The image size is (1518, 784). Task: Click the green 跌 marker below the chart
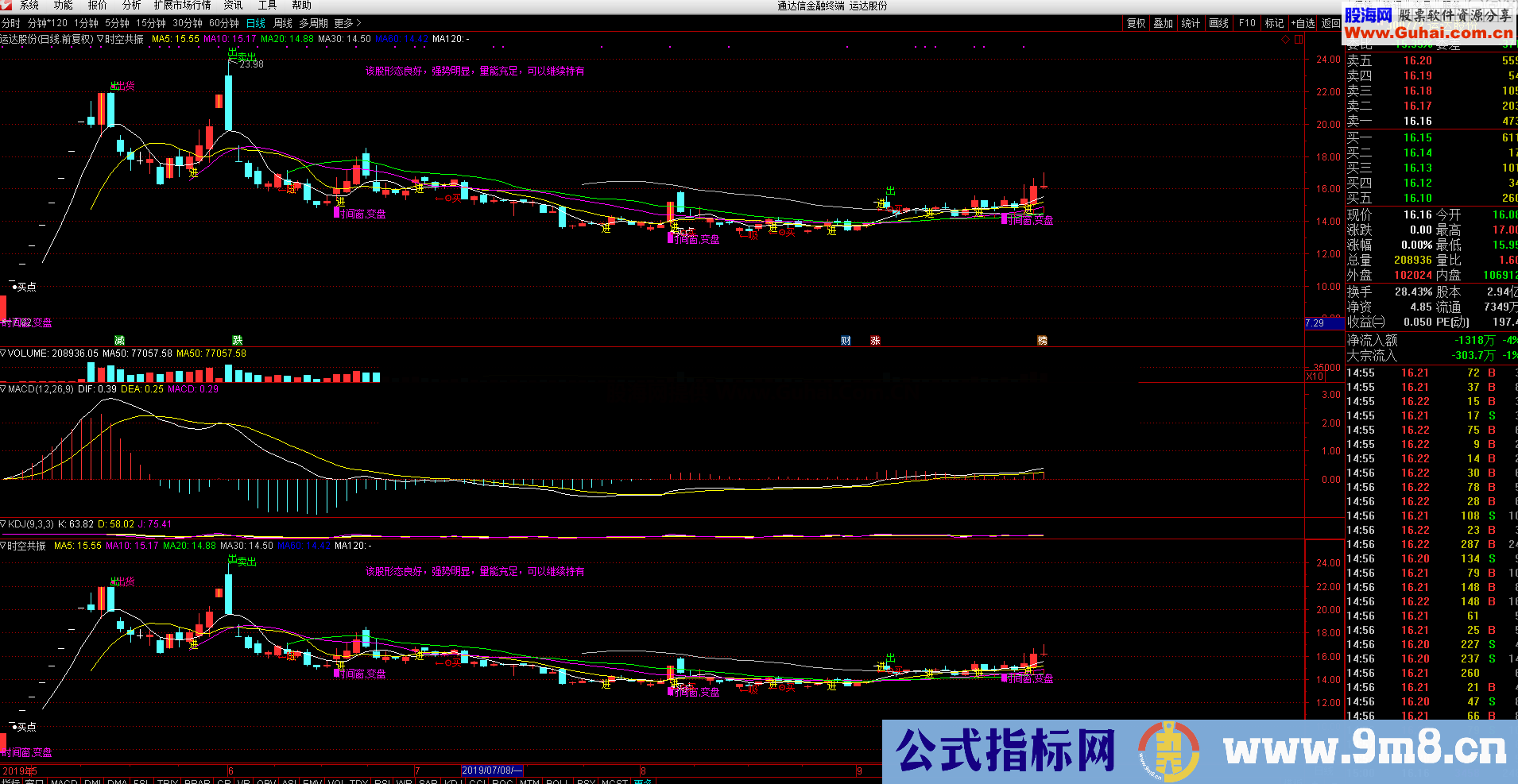tap(237, 340)
